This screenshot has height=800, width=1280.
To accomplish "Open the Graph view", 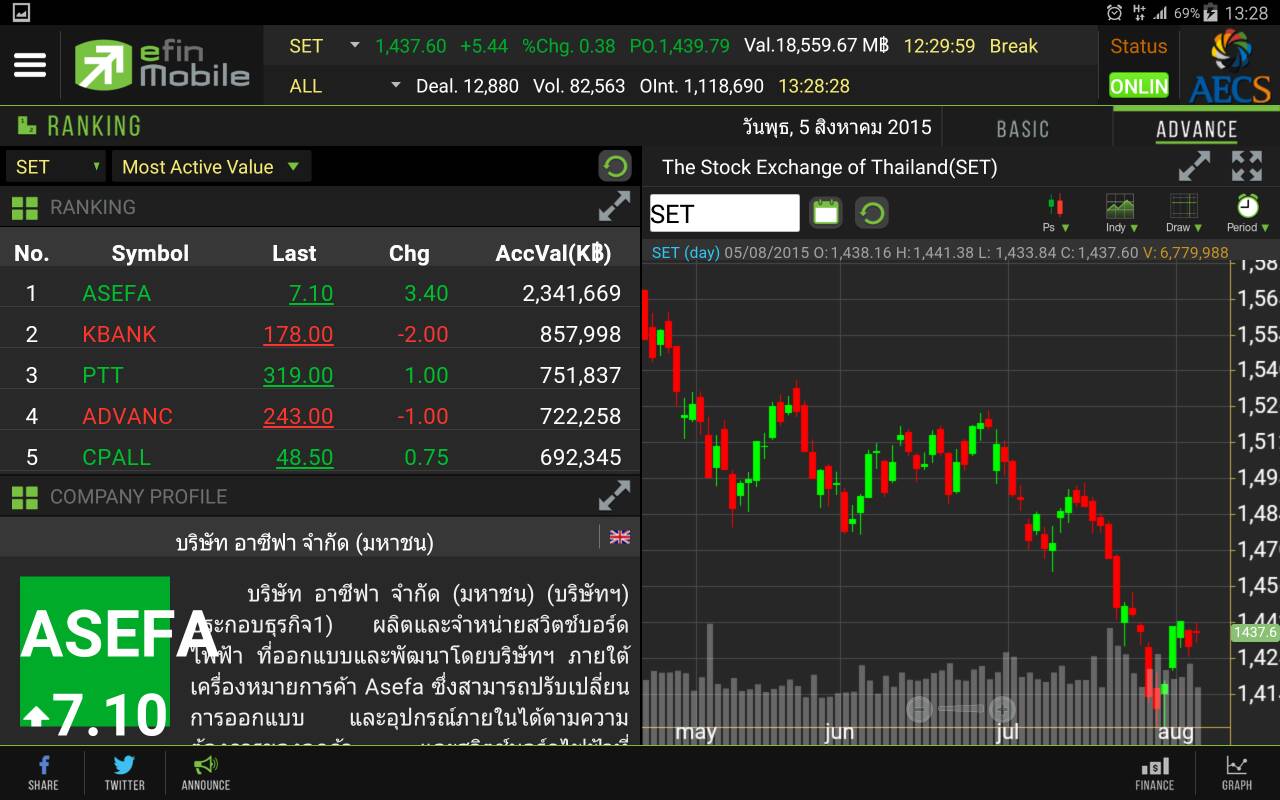I will (1237, 773).
